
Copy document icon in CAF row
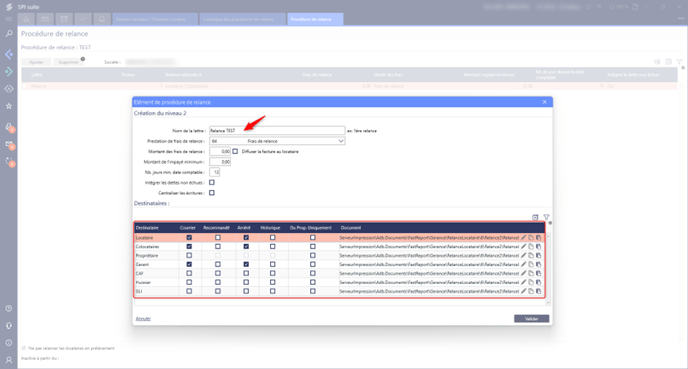[x=531, y=273]
